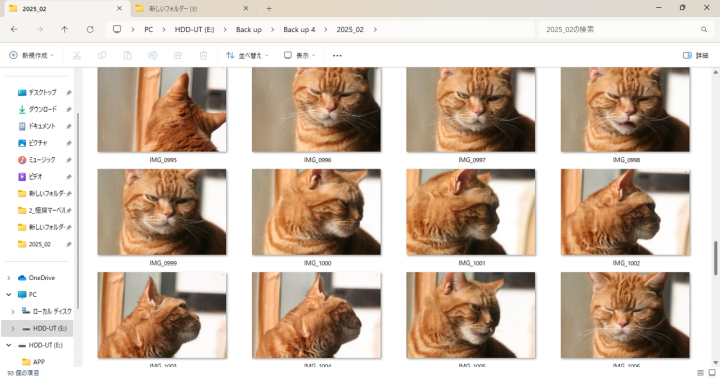Image resolution: width=720 pixels, height=379 pixels.
Task: Unpin デスクトップ using its pin icon
Action: 68,92
